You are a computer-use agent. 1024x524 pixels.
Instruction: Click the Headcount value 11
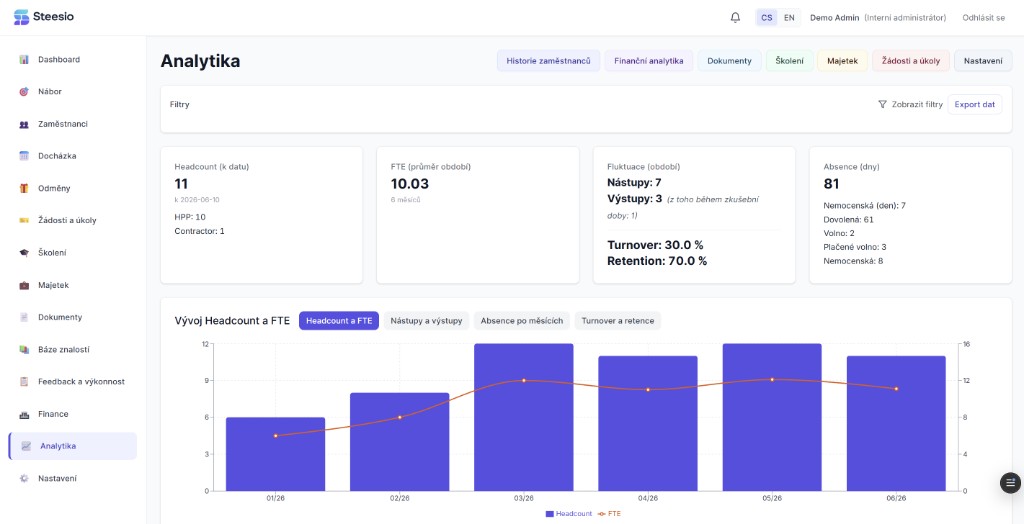182,184
